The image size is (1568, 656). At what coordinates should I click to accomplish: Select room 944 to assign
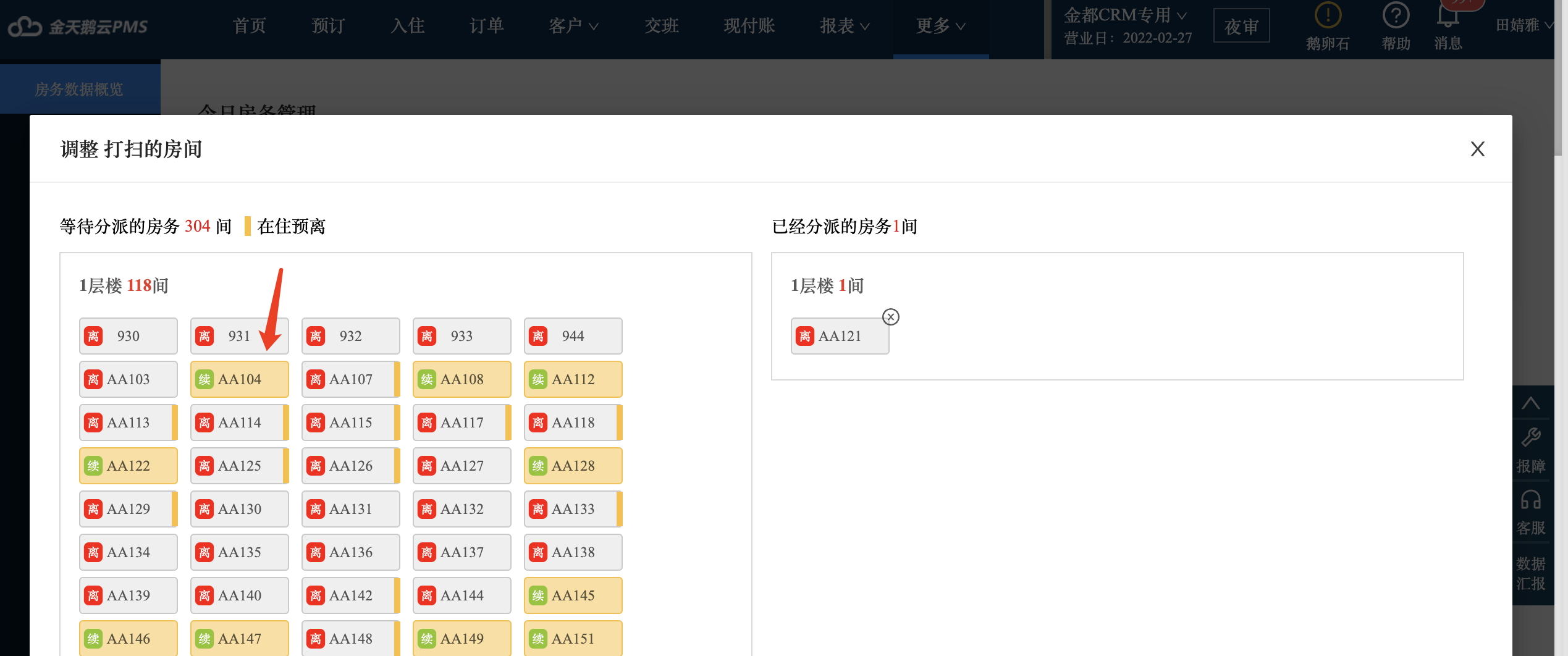coord(573,336)
